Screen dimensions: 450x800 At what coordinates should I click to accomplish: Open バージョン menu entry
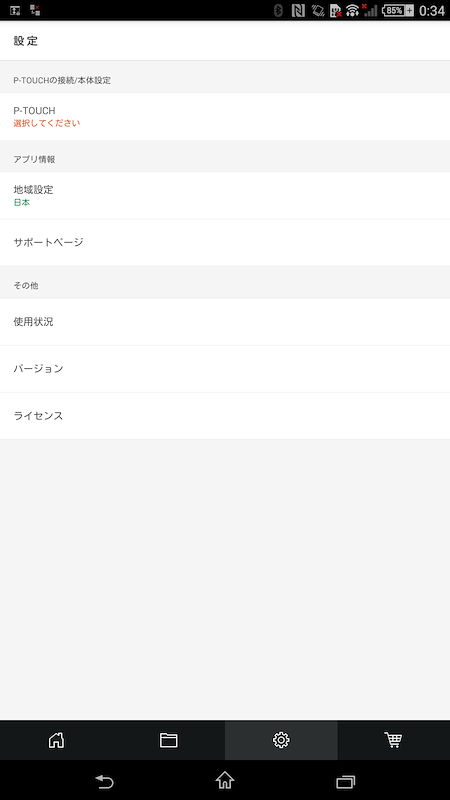[x=225, y=369]
